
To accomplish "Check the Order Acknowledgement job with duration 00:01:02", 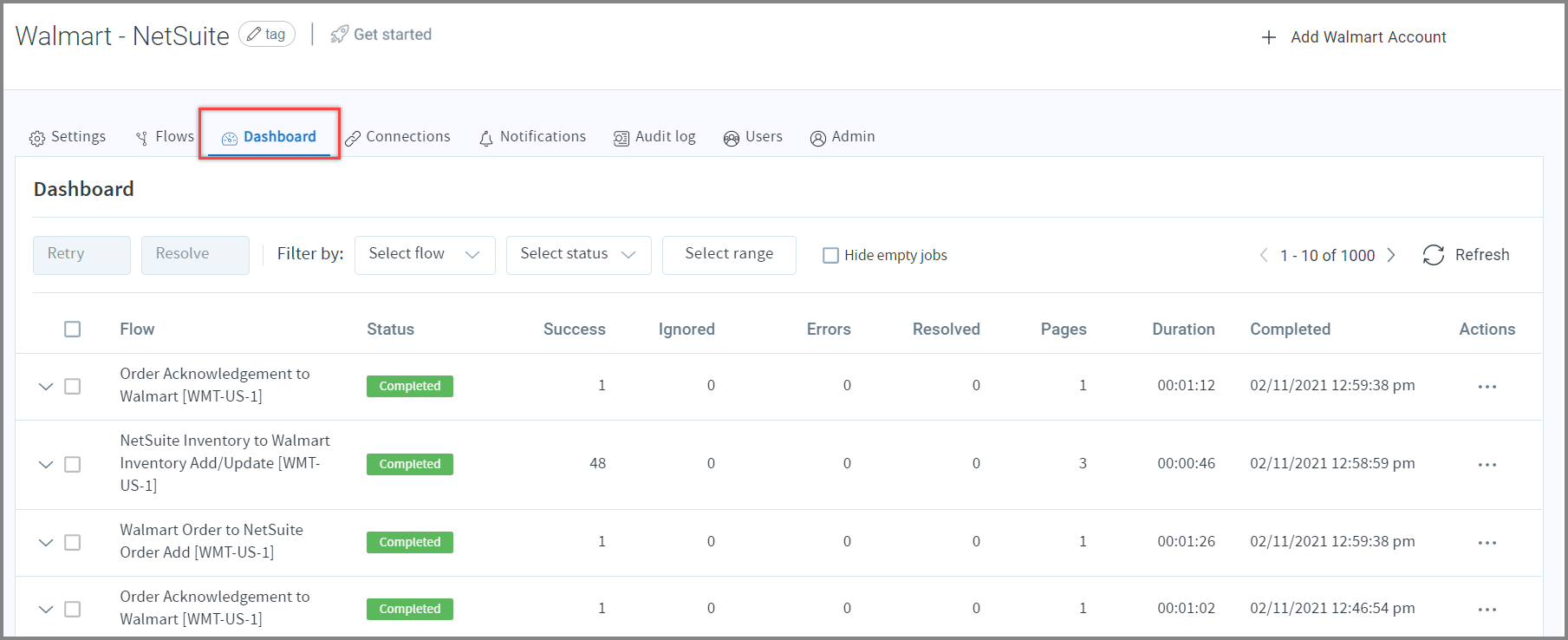I will [x=73, y=610].
